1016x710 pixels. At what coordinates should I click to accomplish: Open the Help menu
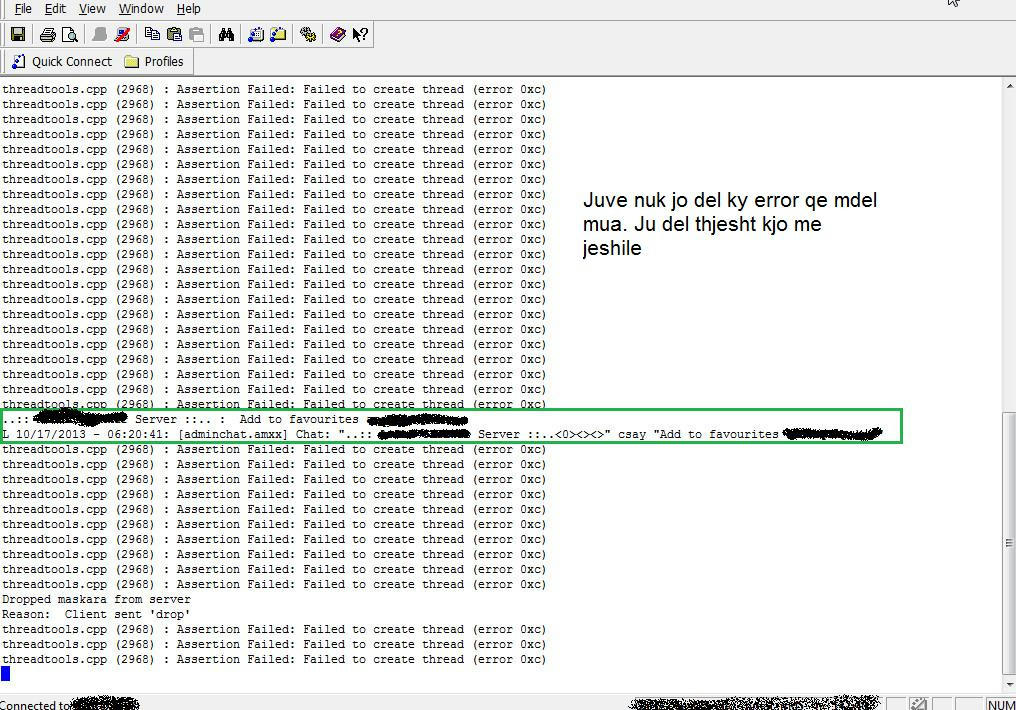pyautogui.click(x=189, y=9)
